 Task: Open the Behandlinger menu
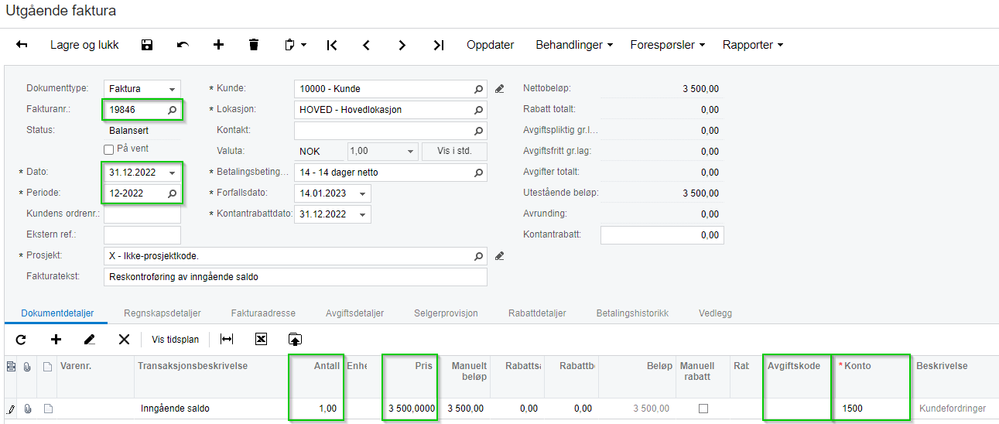coord(574,45)
